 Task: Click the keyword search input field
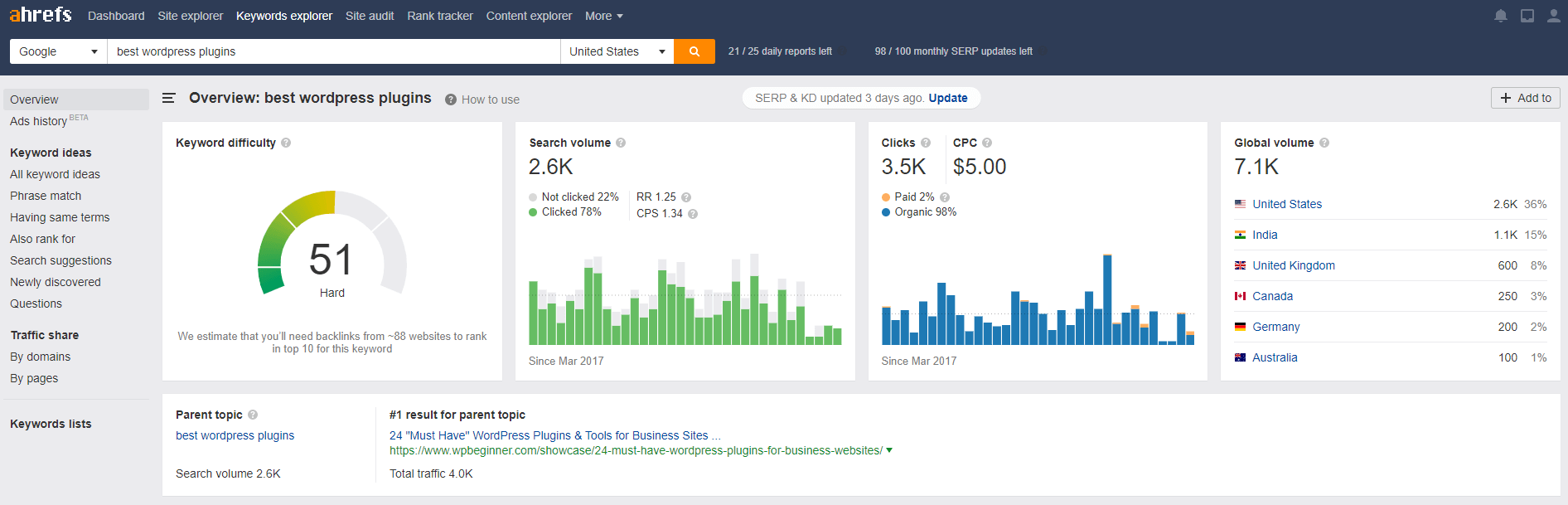(x=333, y=51)
